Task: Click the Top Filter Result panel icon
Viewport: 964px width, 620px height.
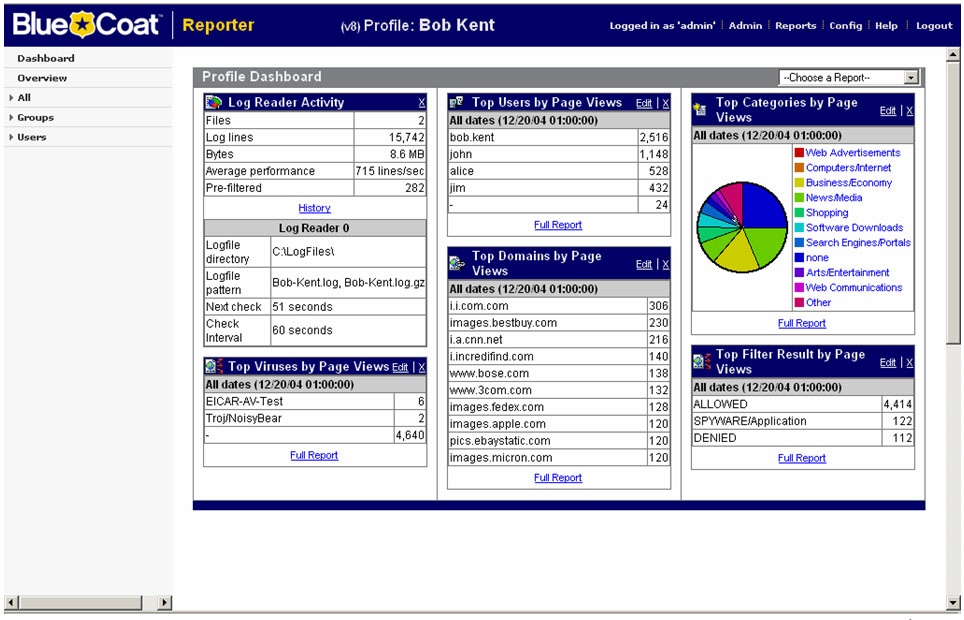Action: click(701, 362)
